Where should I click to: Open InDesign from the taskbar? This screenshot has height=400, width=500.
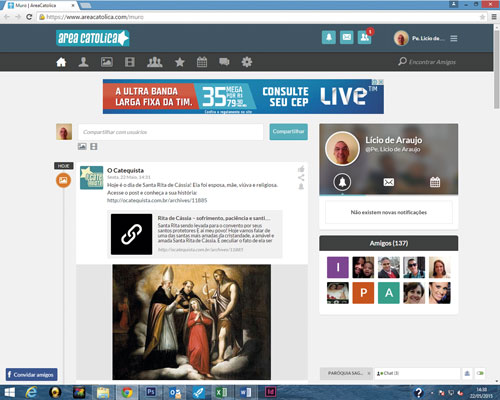pyautogui.click(x=270, y=392)
